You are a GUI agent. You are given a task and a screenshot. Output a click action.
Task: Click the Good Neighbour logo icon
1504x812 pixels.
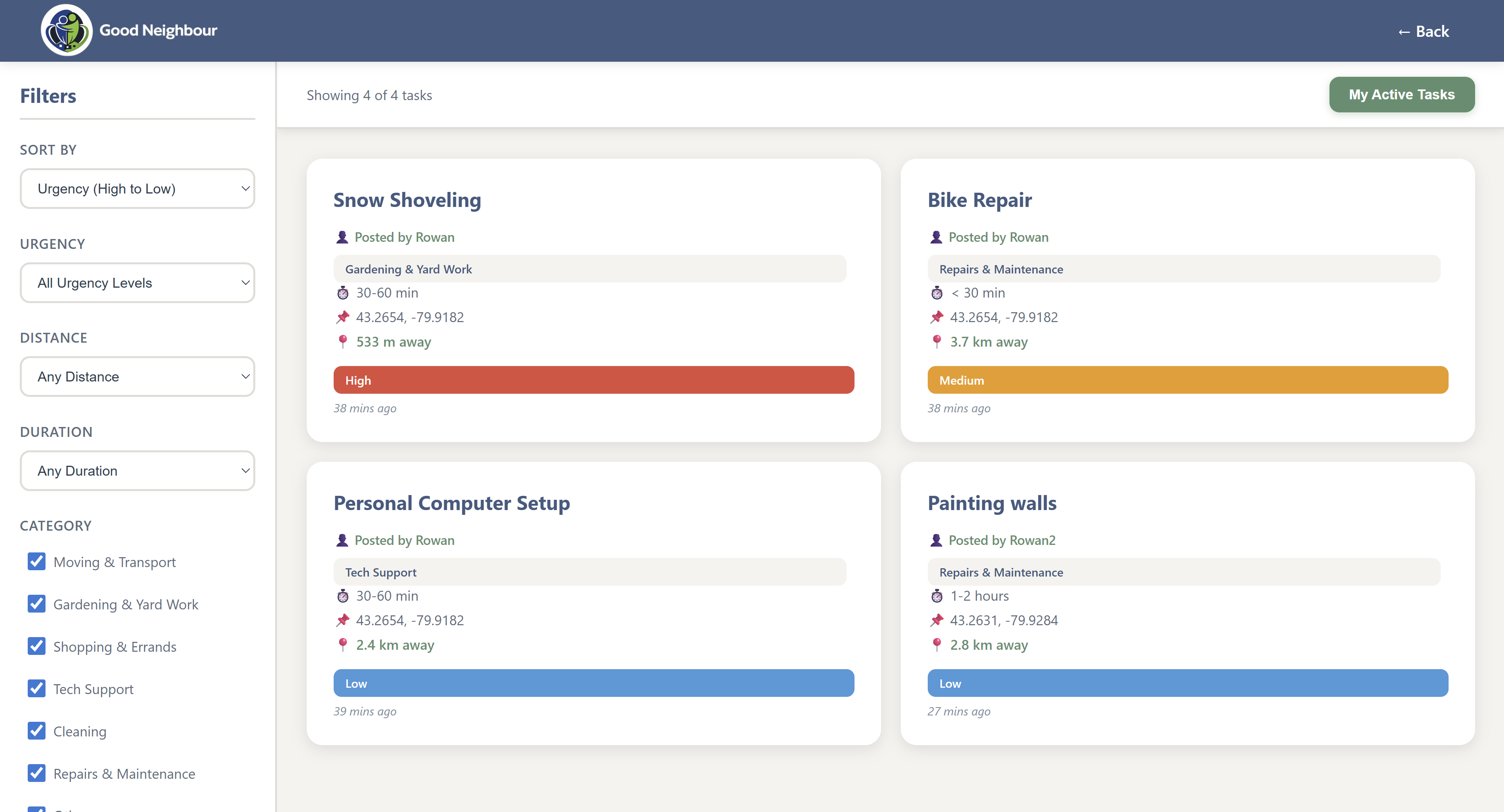66,30
